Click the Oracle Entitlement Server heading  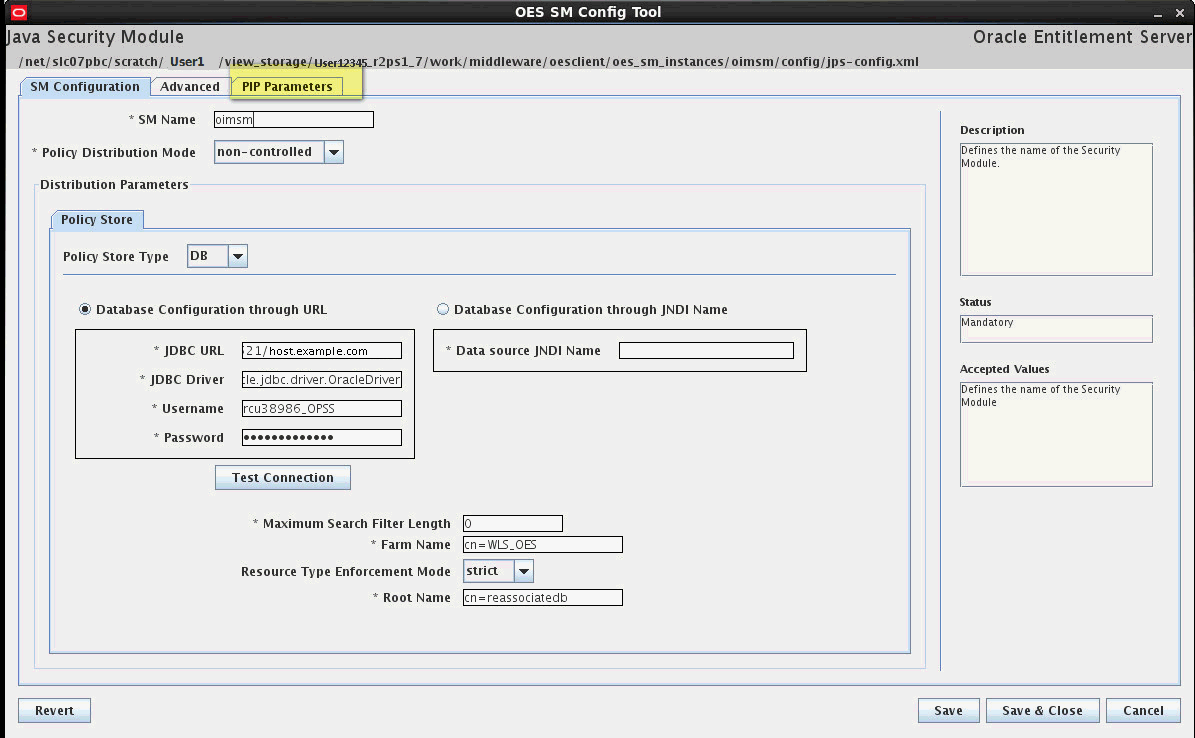pyautogui.click(x=1082, y=37)
